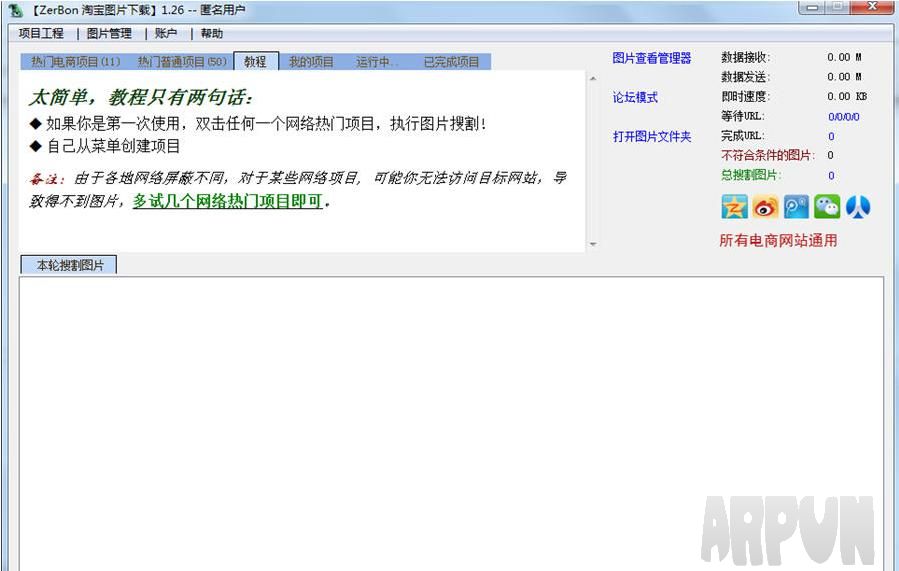
Task: Click the scroll up arrow of tutorial panel
Action: point(593,79)
